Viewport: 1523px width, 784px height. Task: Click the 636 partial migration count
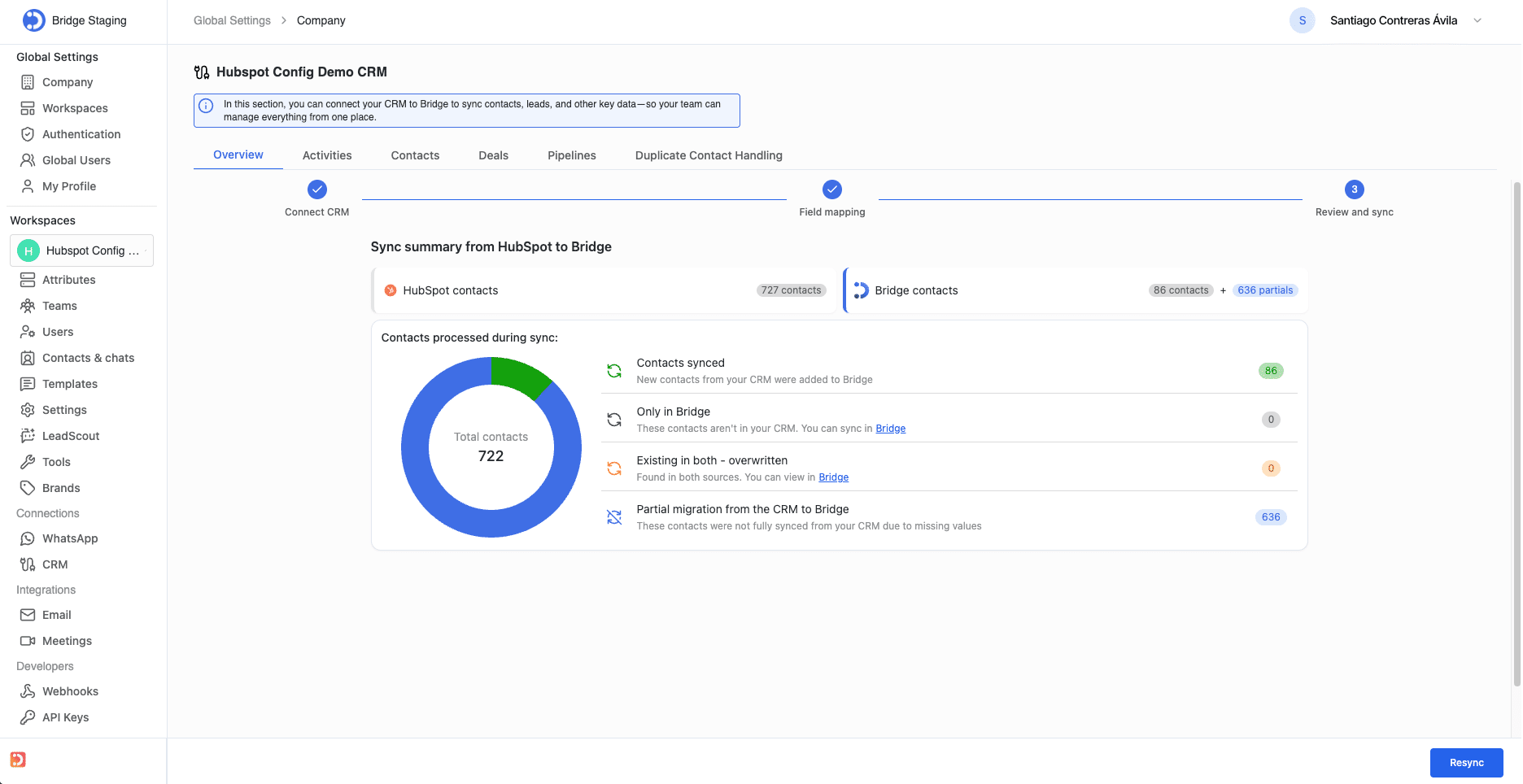coord(1271,517)
